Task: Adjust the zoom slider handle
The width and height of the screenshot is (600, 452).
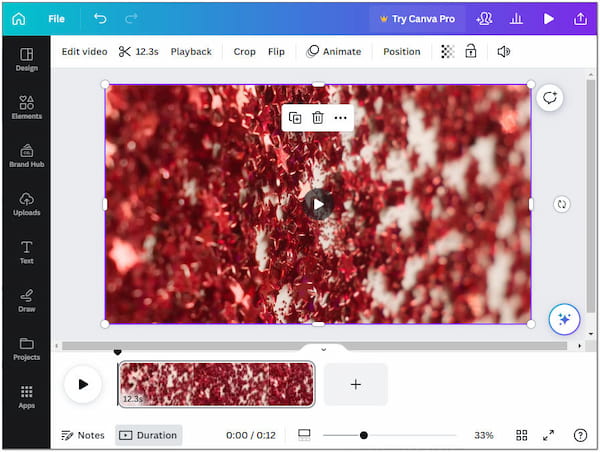Action: 364,435
